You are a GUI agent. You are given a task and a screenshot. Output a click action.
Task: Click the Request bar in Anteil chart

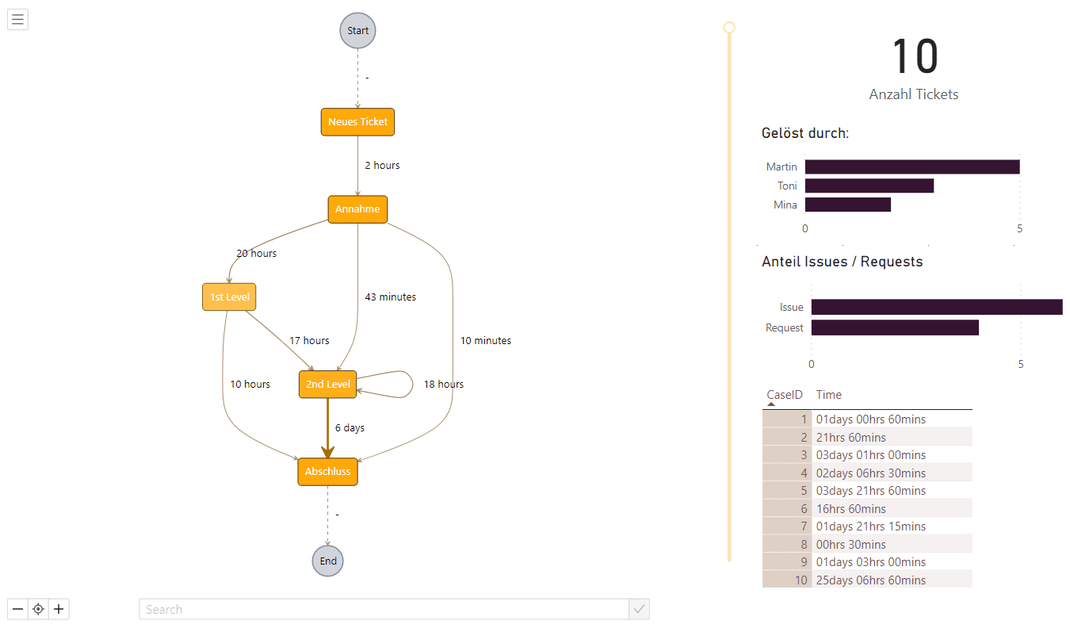point(895,327)
